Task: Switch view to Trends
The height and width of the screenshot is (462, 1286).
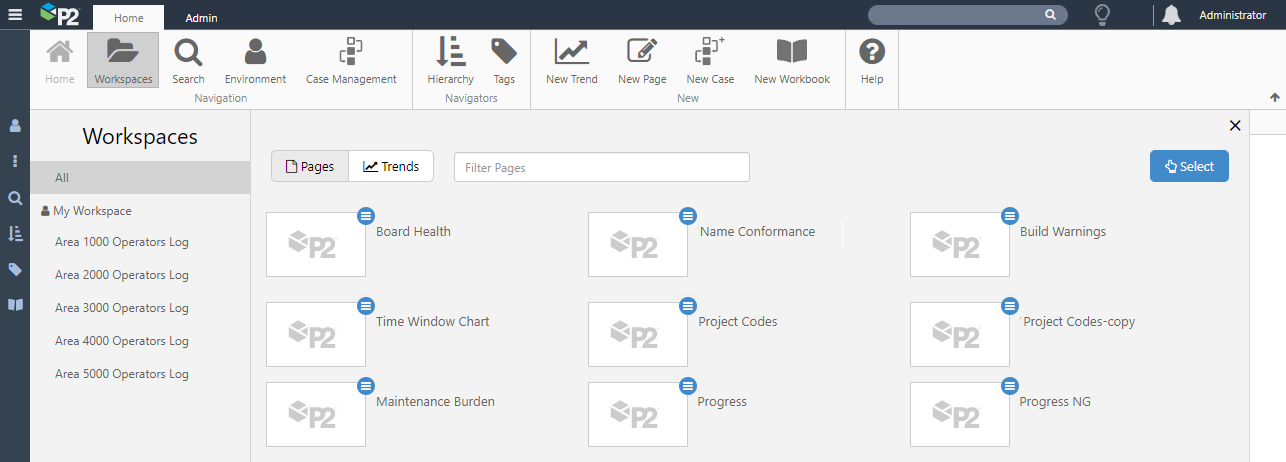Action: [x=391, y=167]
